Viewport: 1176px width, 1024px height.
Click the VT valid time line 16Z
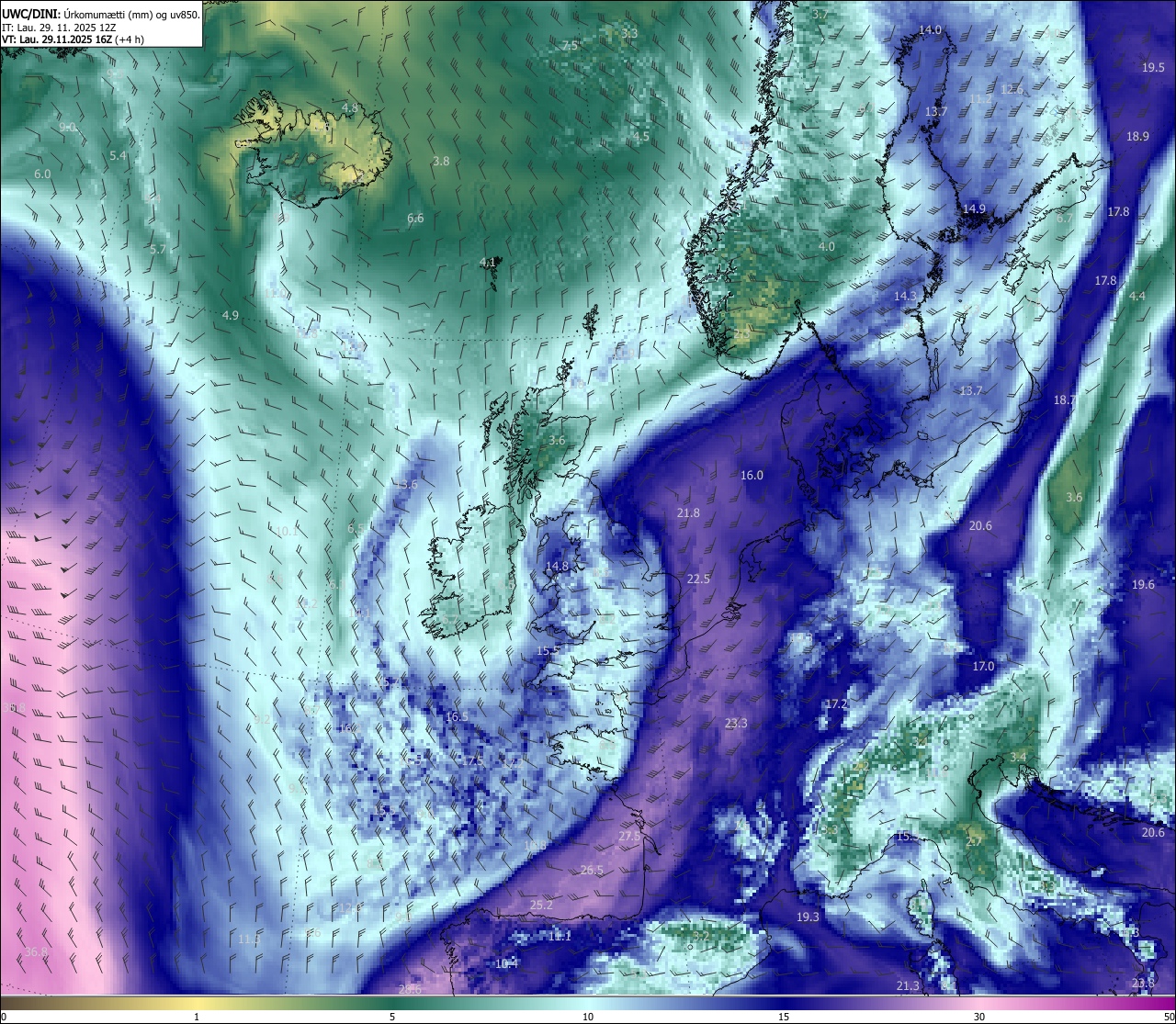click(x=72, y=39)
